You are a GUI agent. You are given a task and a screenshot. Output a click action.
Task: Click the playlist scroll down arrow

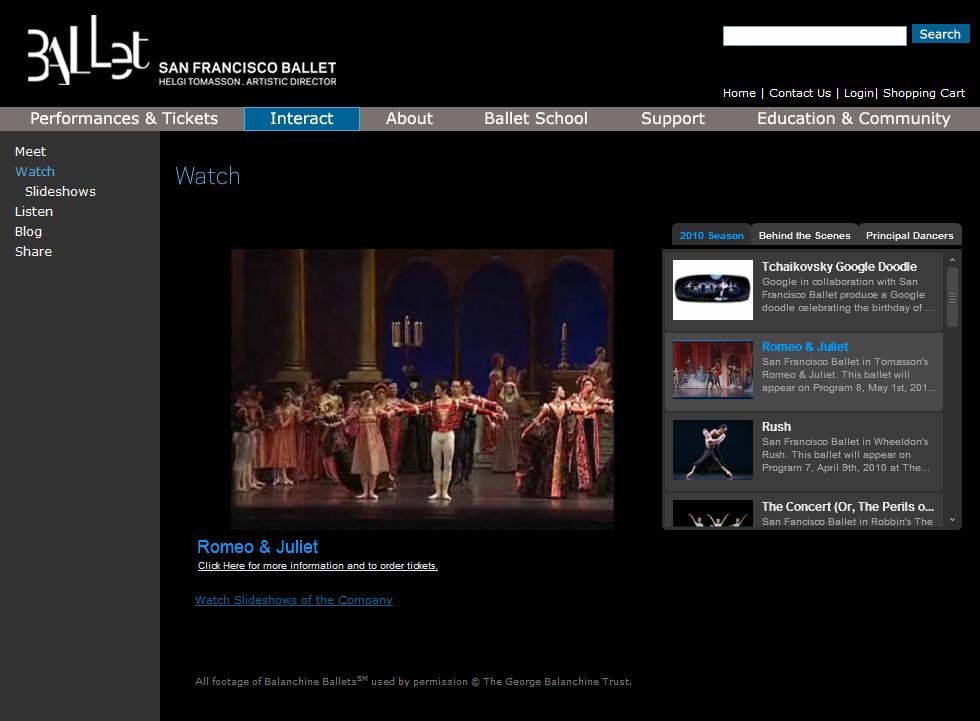[x=952, y=520]
